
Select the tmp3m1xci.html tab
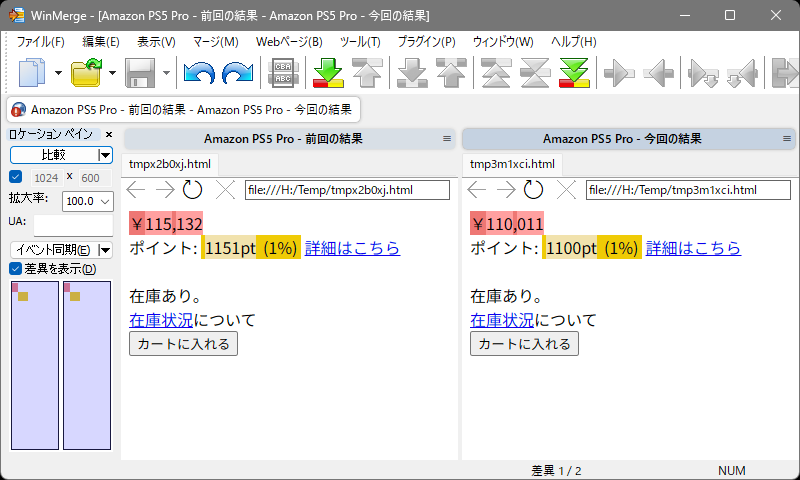[x=512, y=164]
